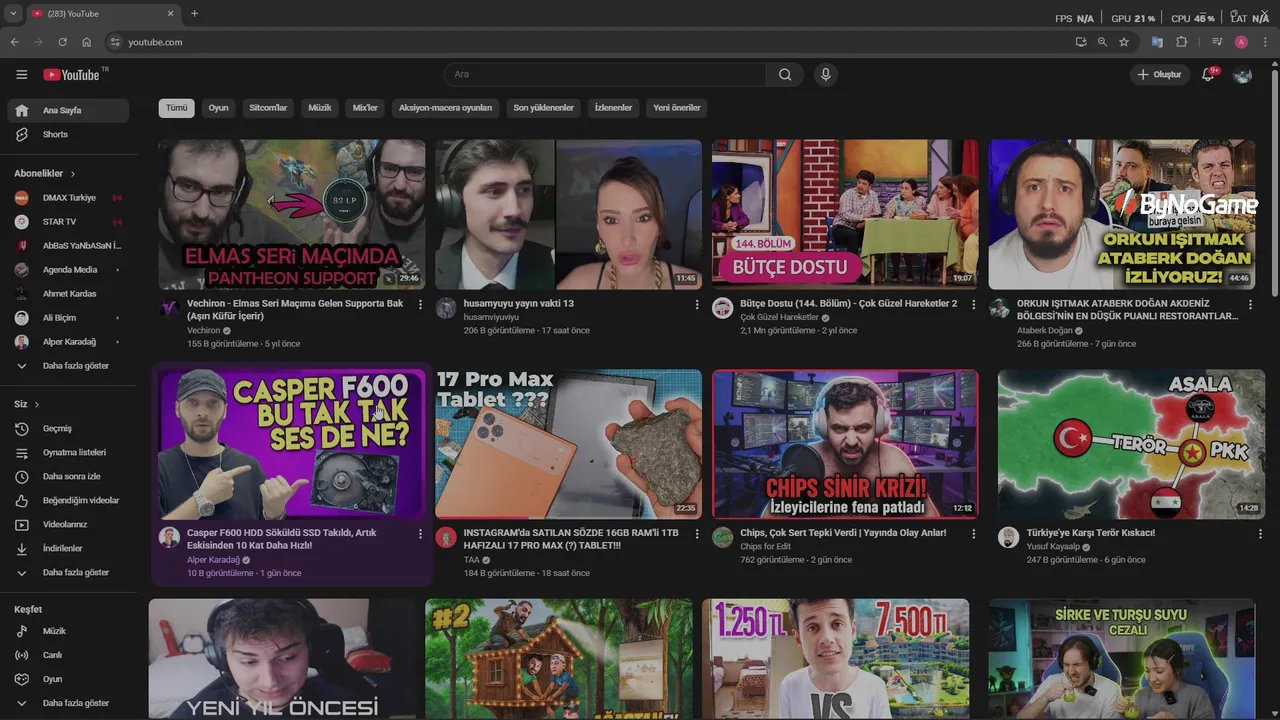
Task: Open Oynatma listeleri playlists
Action: coord(66,452)
